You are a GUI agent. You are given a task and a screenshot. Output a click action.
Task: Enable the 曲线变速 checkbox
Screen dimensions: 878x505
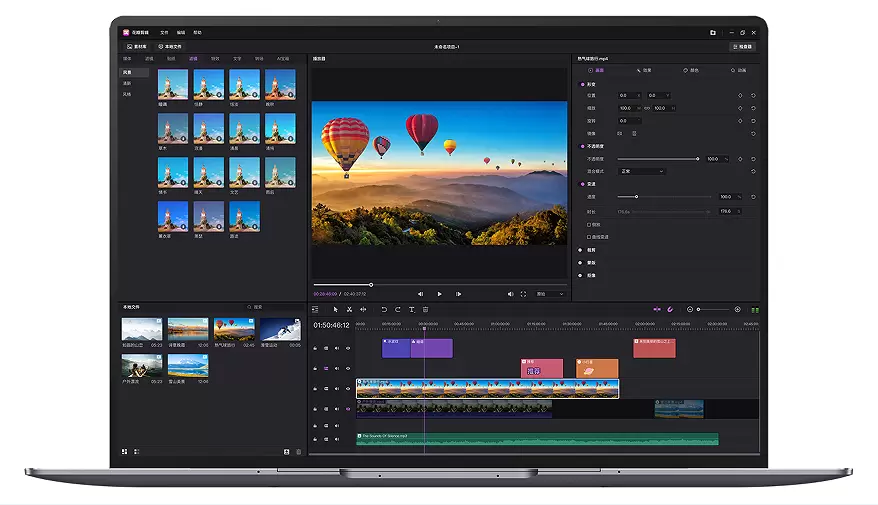pyautogui.click(x=590, y=237)
